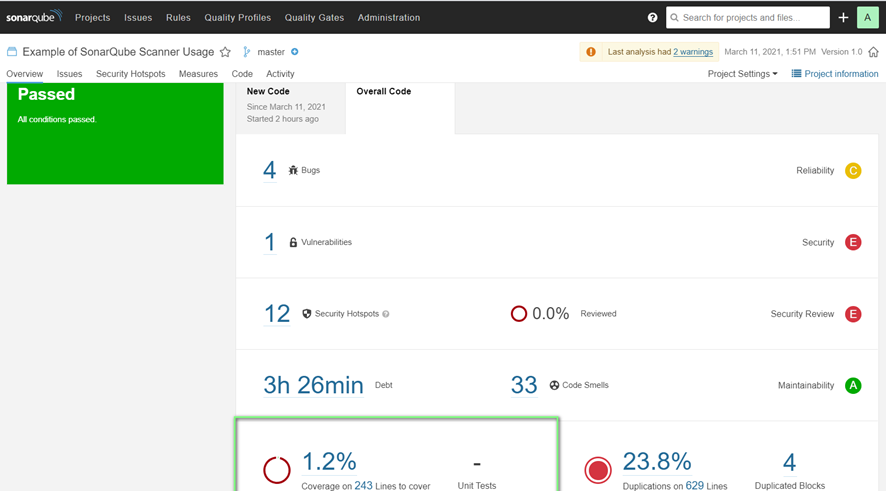Switch to the Overview project tab
This screenshot has height=491, width=886.
pos(24,74)
